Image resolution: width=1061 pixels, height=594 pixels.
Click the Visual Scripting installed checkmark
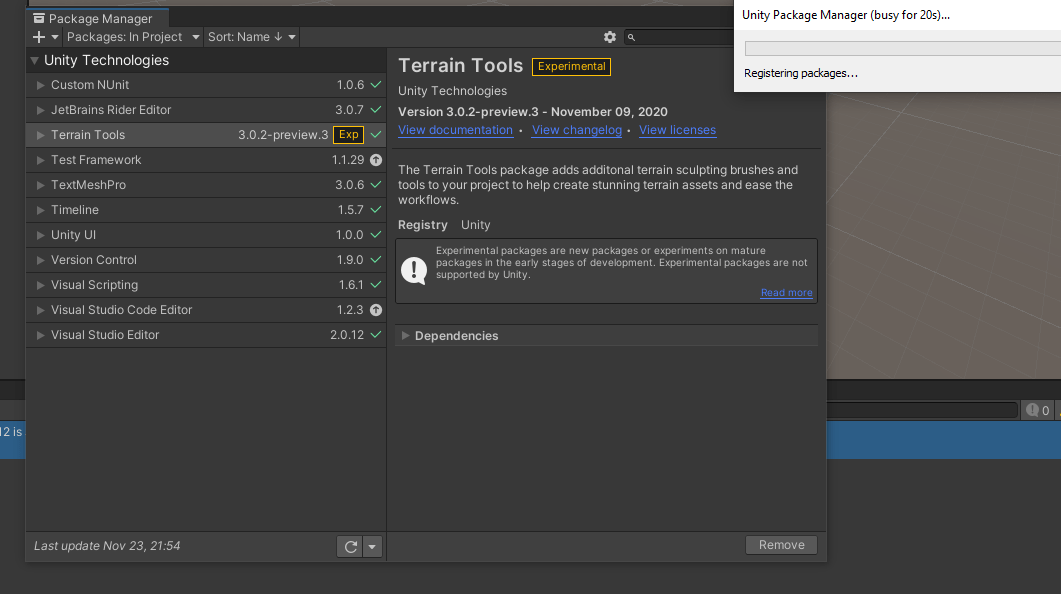point(376,285)
